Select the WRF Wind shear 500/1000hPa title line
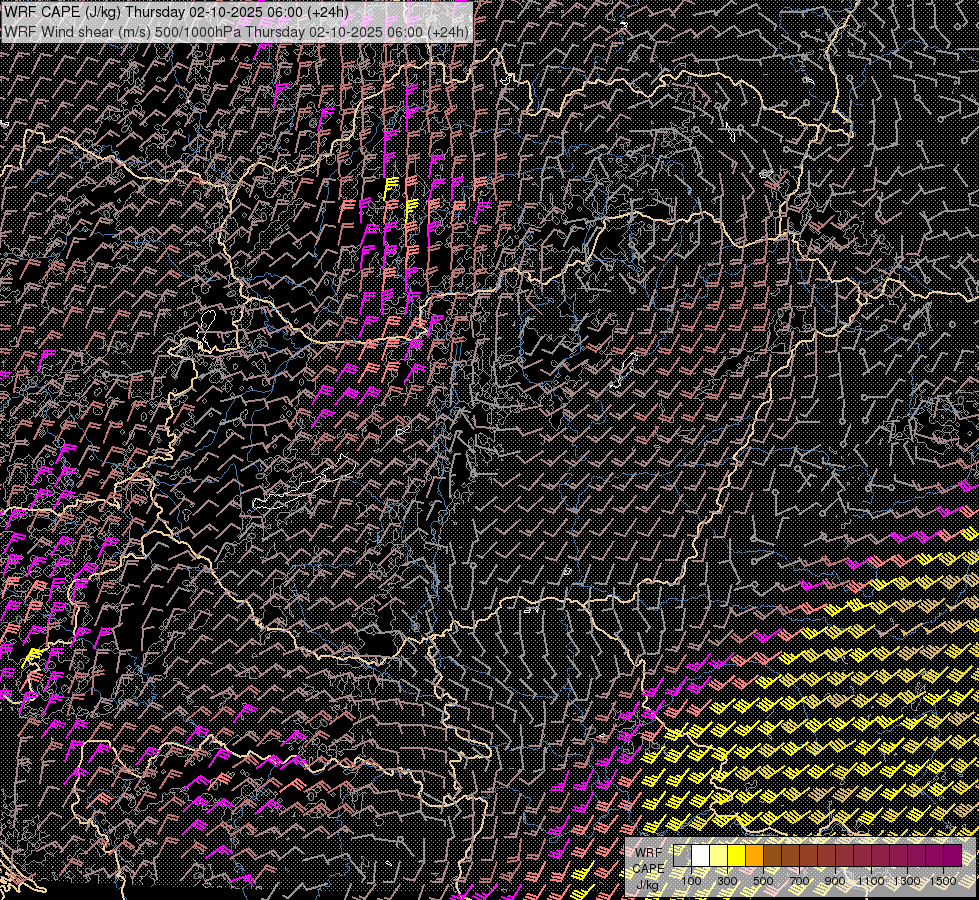The width and height of the screenshot is (979, 900). pyautogui.click(x=236, y=32)
